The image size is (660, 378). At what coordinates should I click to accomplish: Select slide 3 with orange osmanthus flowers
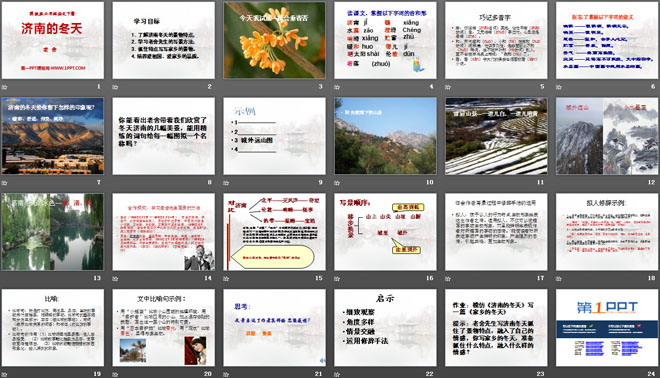tap(274, 40)
